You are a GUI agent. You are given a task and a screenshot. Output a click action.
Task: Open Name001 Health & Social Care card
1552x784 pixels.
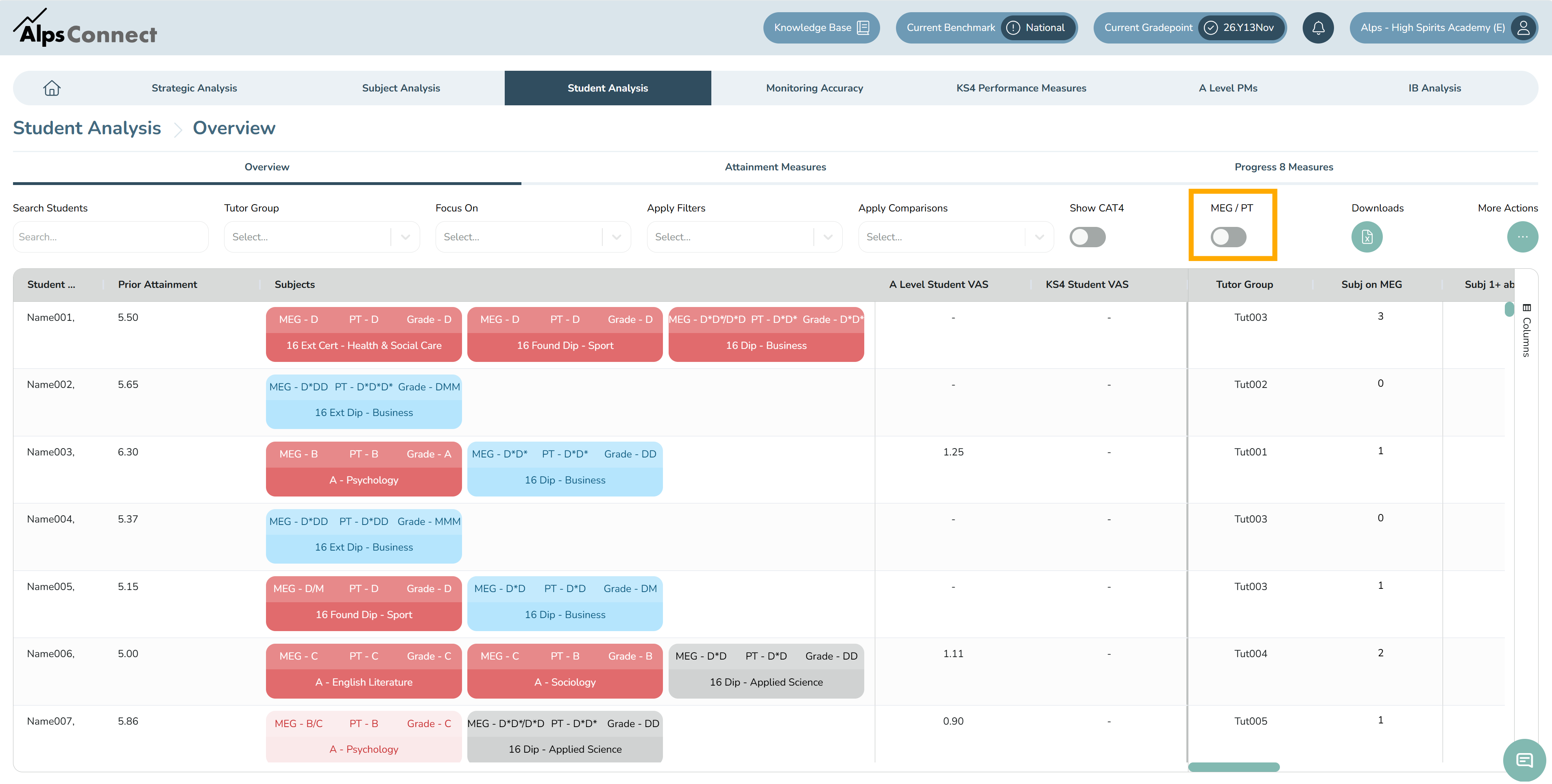click(364, 335)
